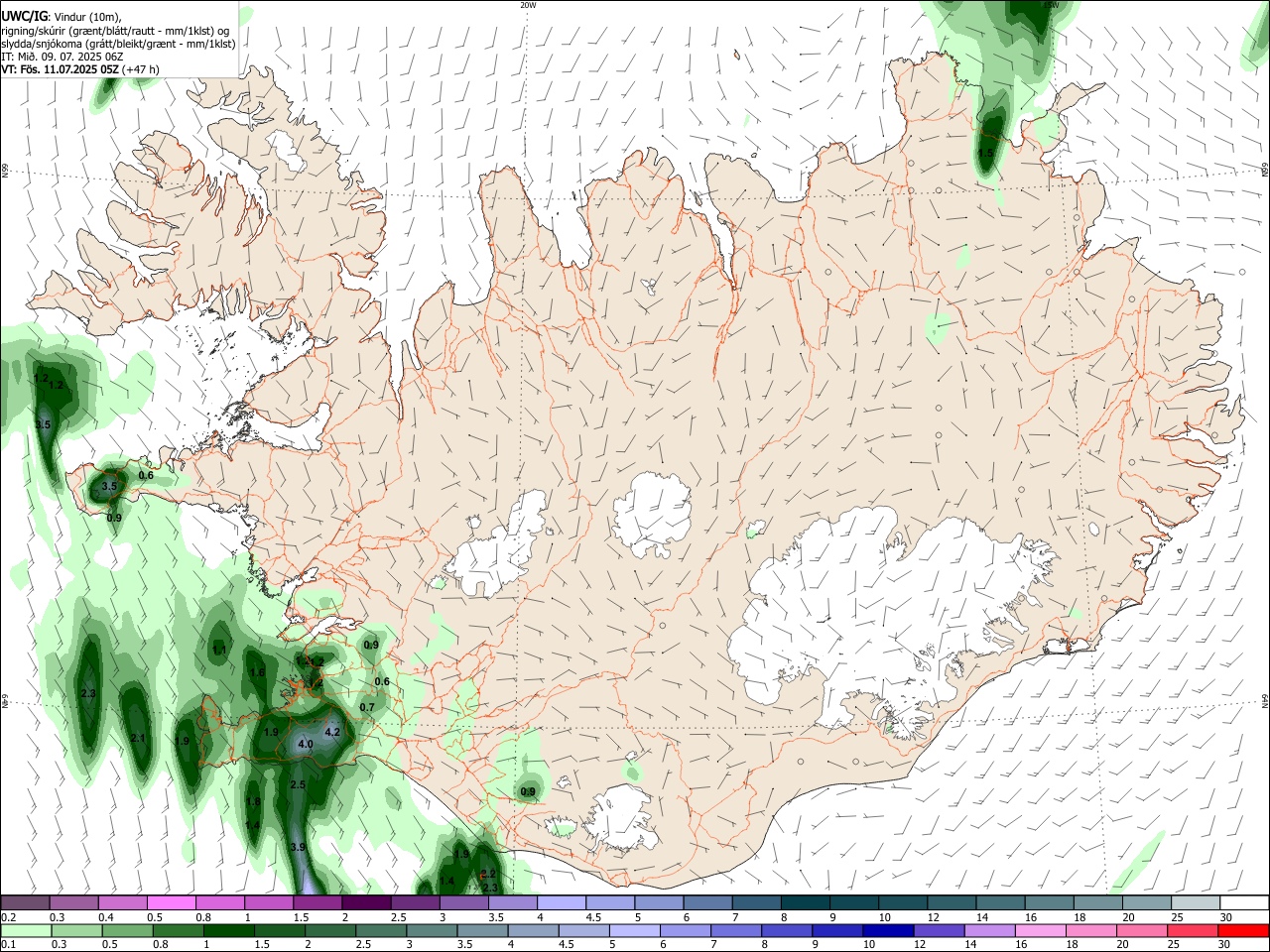
Task: Click the bright red swatch ending the lower scale
Action: click(1242, 930)
